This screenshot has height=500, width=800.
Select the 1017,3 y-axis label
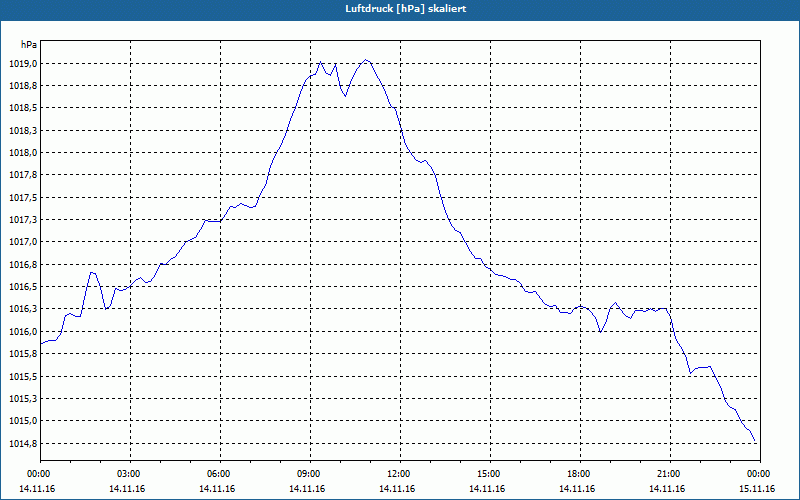(23, 220)
